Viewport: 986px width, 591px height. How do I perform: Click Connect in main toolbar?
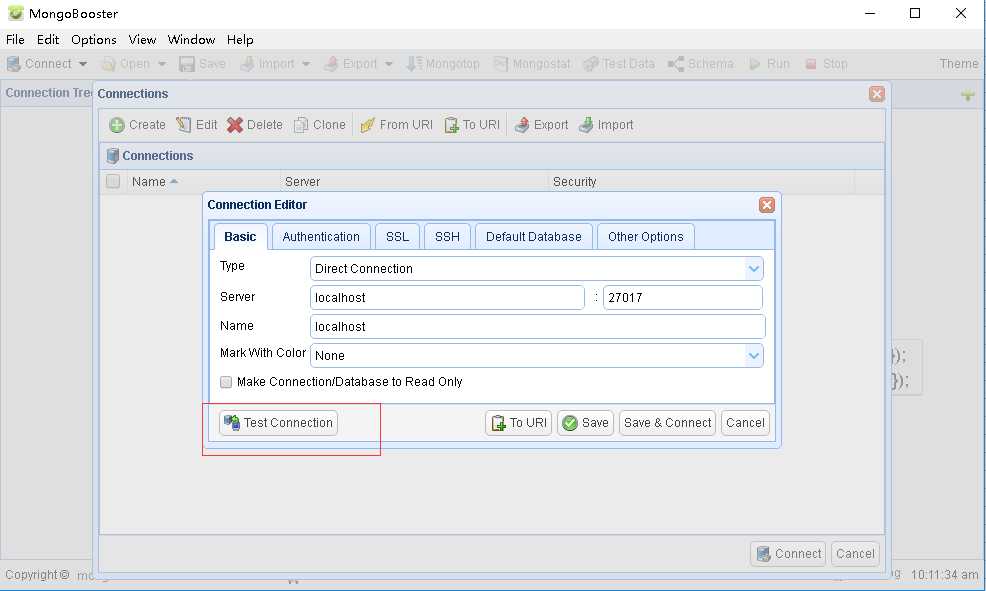click(39, 64)
